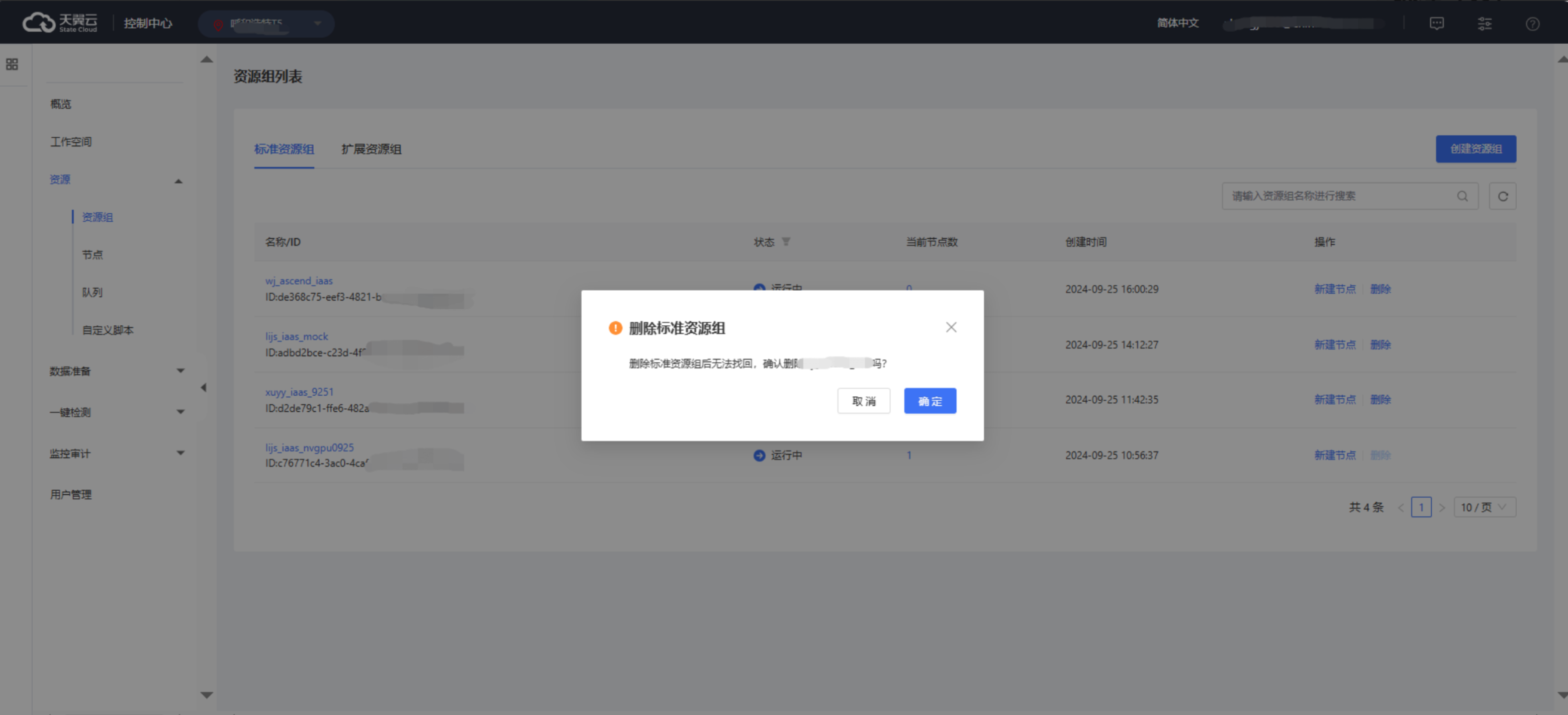Confirm deletion with 确定 button

click(x=930, y=401)
